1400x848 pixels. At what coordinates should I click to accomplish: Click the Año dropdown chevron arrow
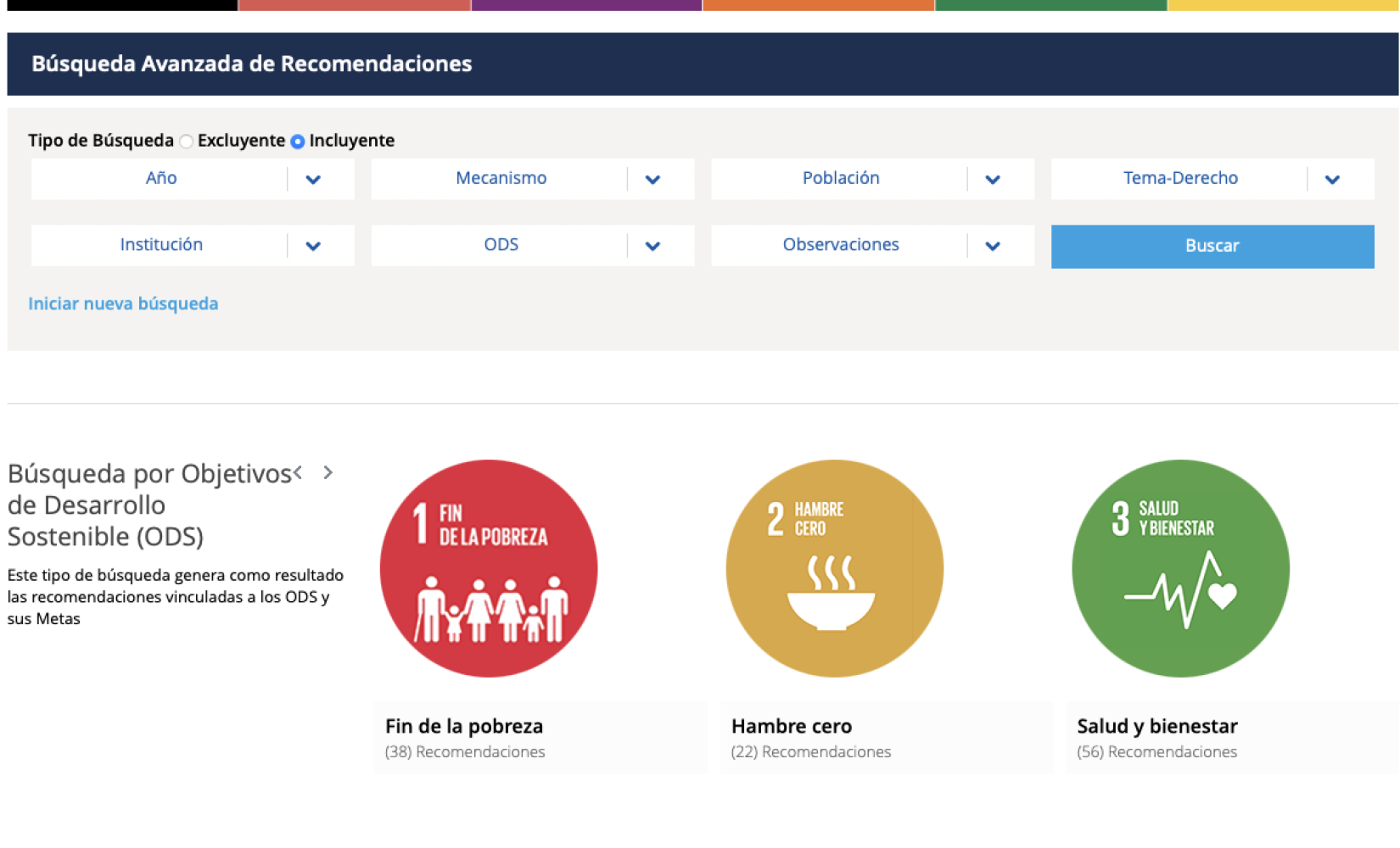[313, 180]
